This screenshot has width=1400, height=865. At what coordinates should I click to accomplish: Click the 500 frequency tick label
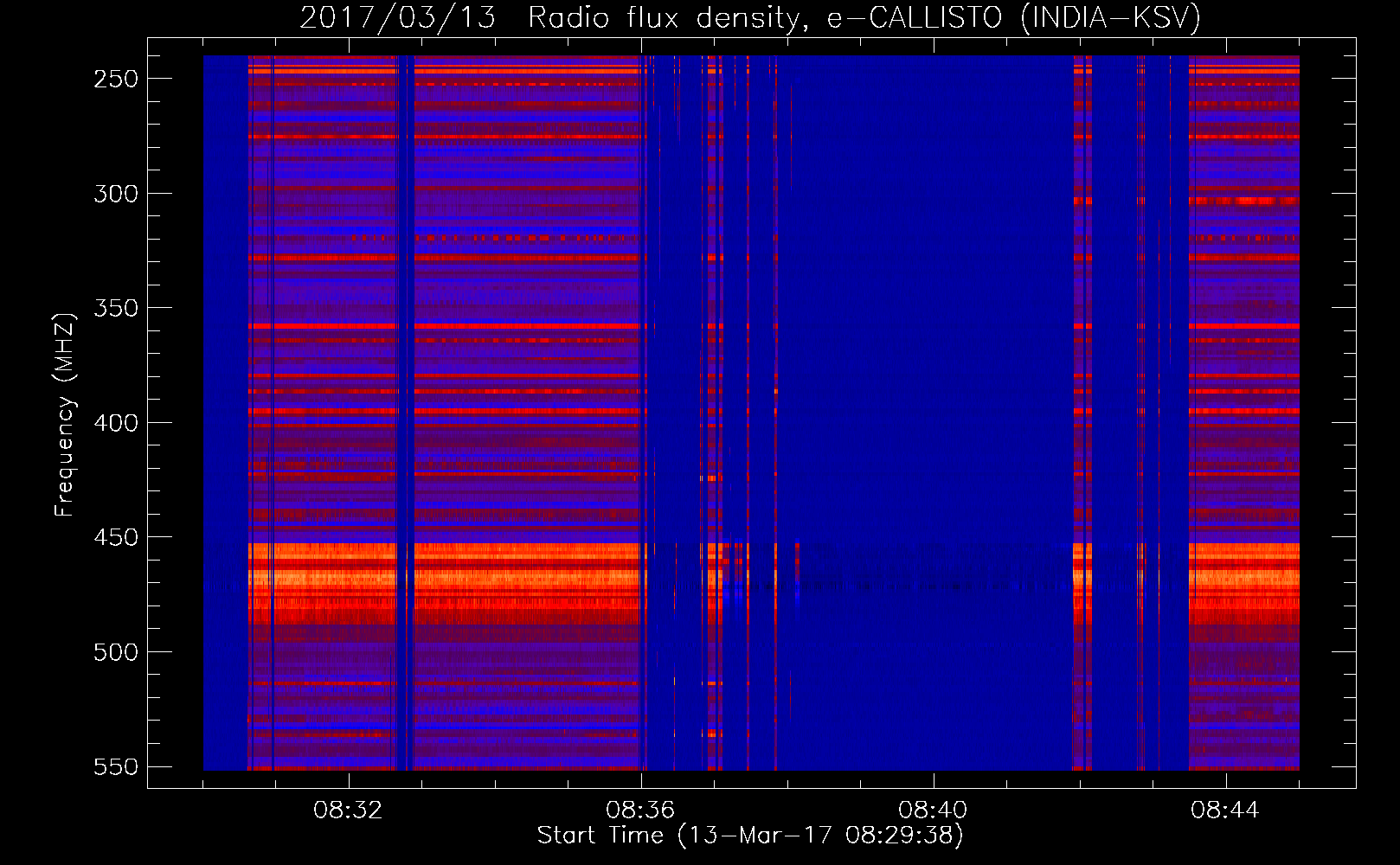coord(116,652)
